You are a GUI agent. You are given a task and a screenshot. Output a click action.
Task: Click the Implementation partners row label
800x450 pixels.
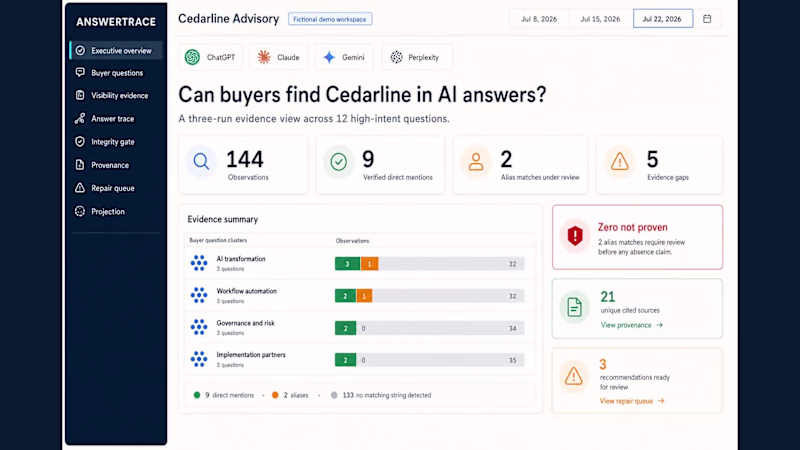coord(251,355)
